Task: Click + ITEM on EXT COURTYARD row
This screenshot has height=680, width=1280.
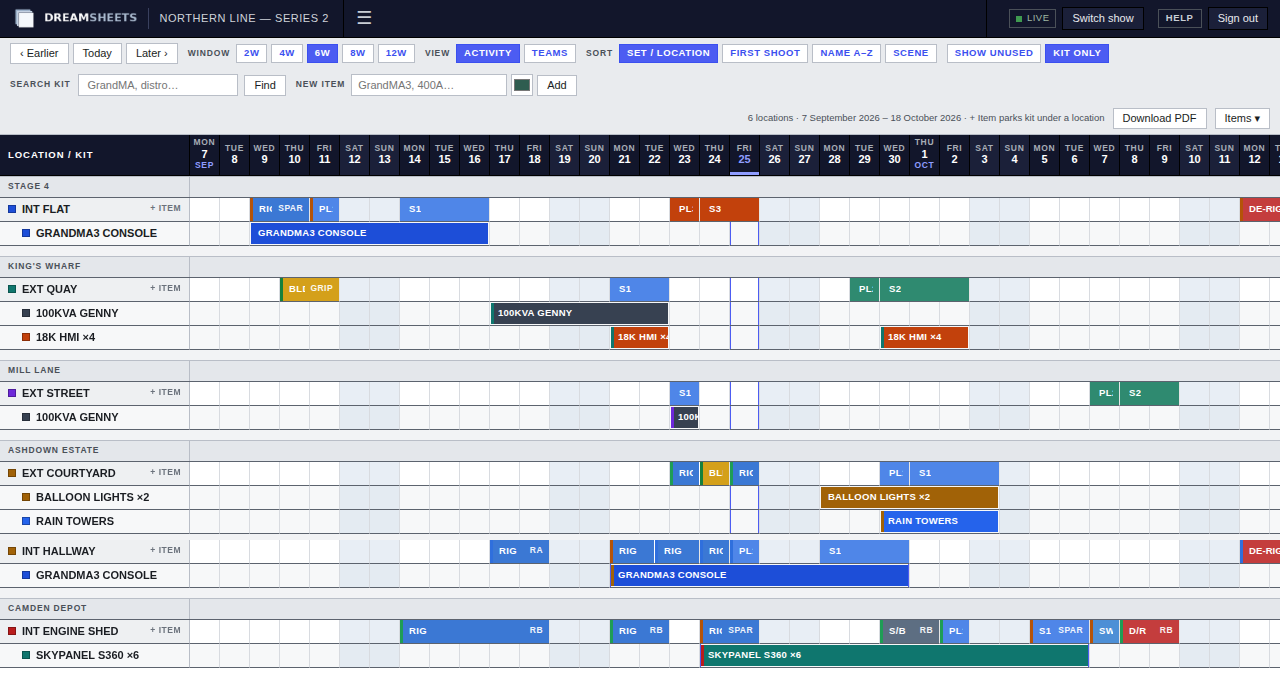Action: 165,472
